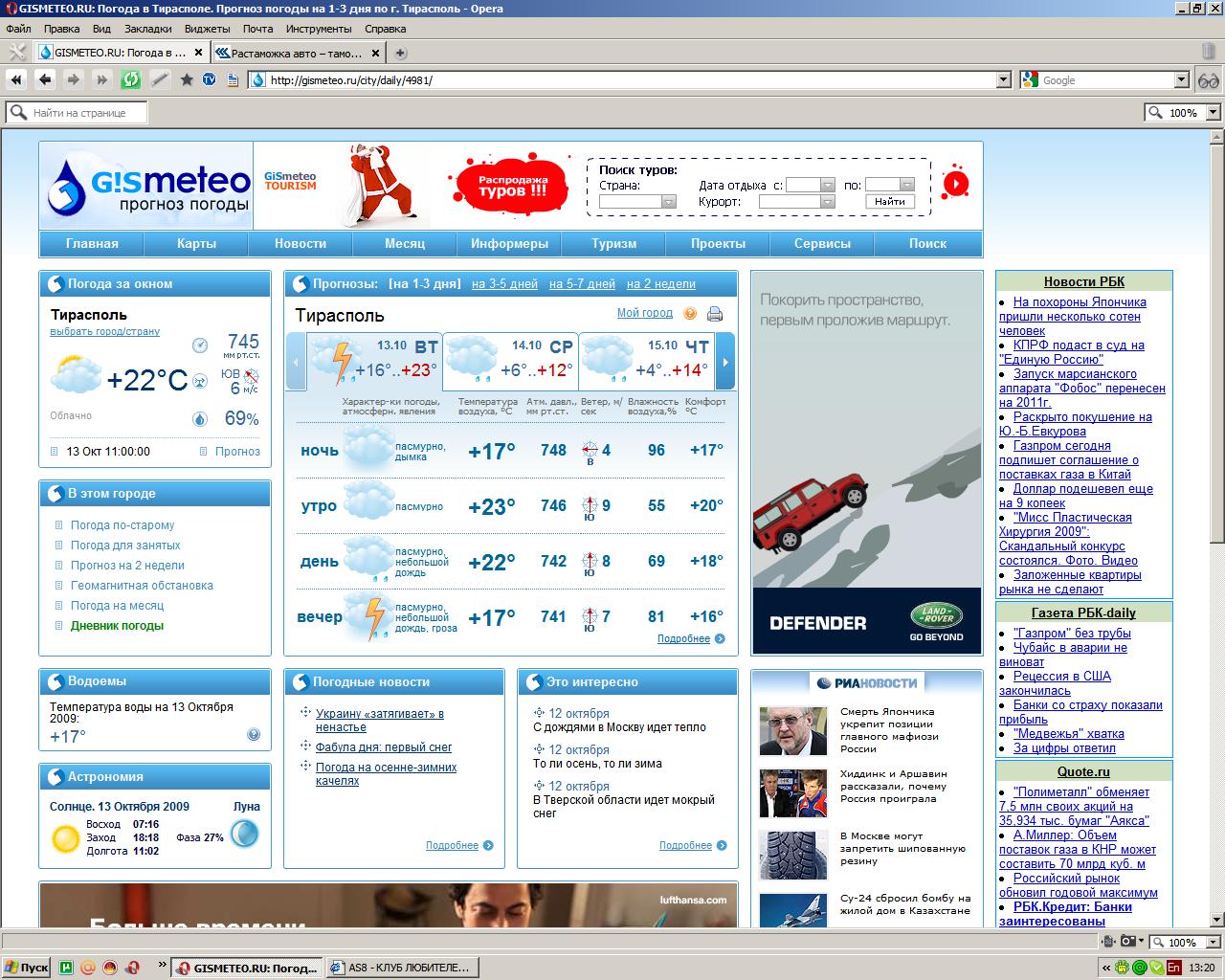Screen dimensions: 1225x980
Task: Open the Страна country dropdown
Action: (x=668, y=202)
